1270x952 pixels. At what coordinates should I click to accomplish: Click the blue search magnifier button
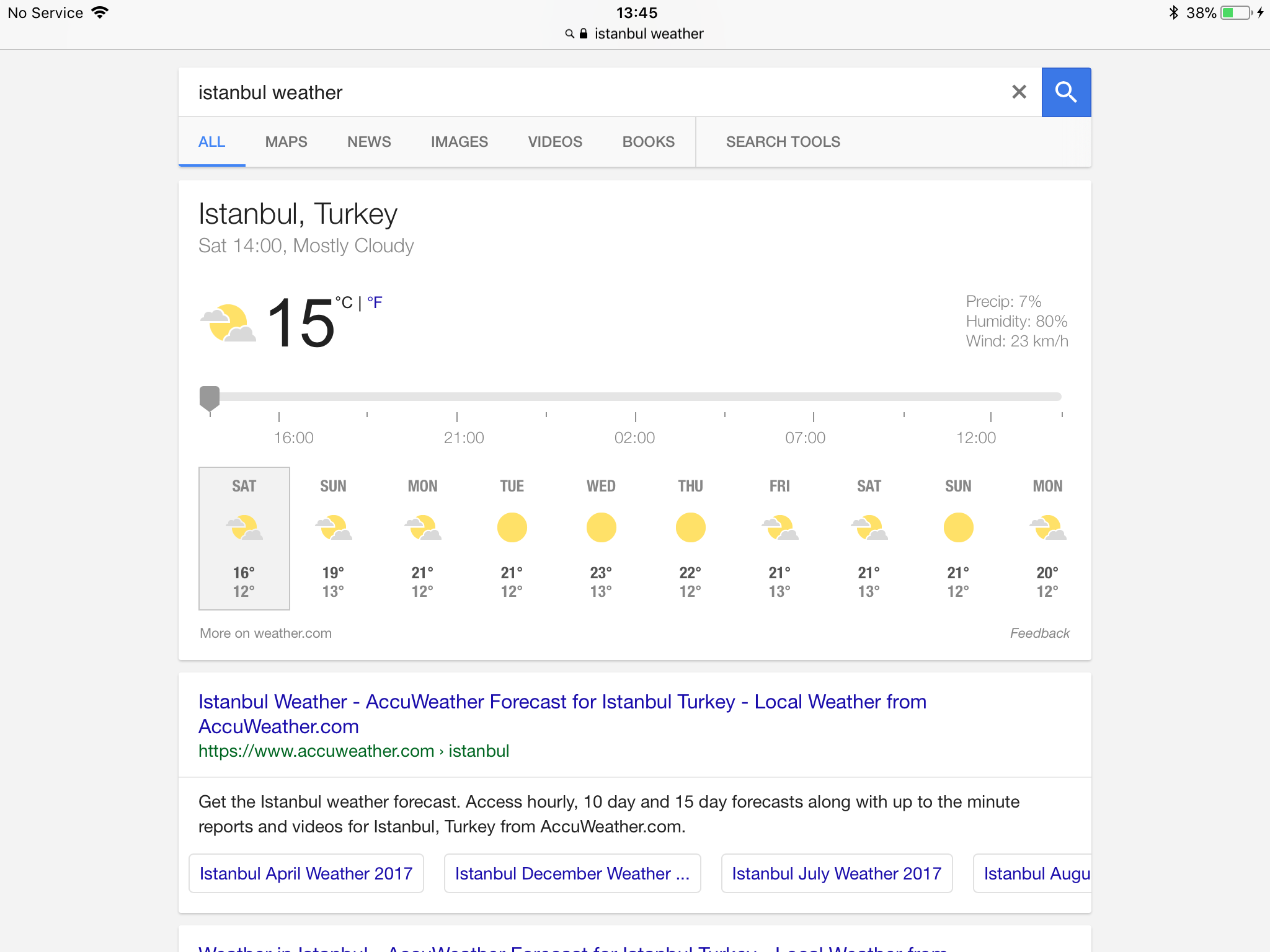[1065, 92]
